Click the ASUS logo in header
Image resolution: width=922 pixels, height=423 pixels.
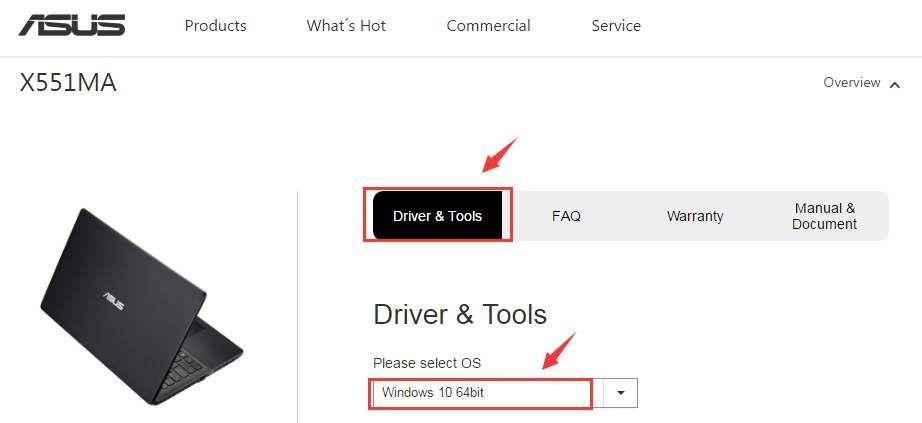click(72, 25)
